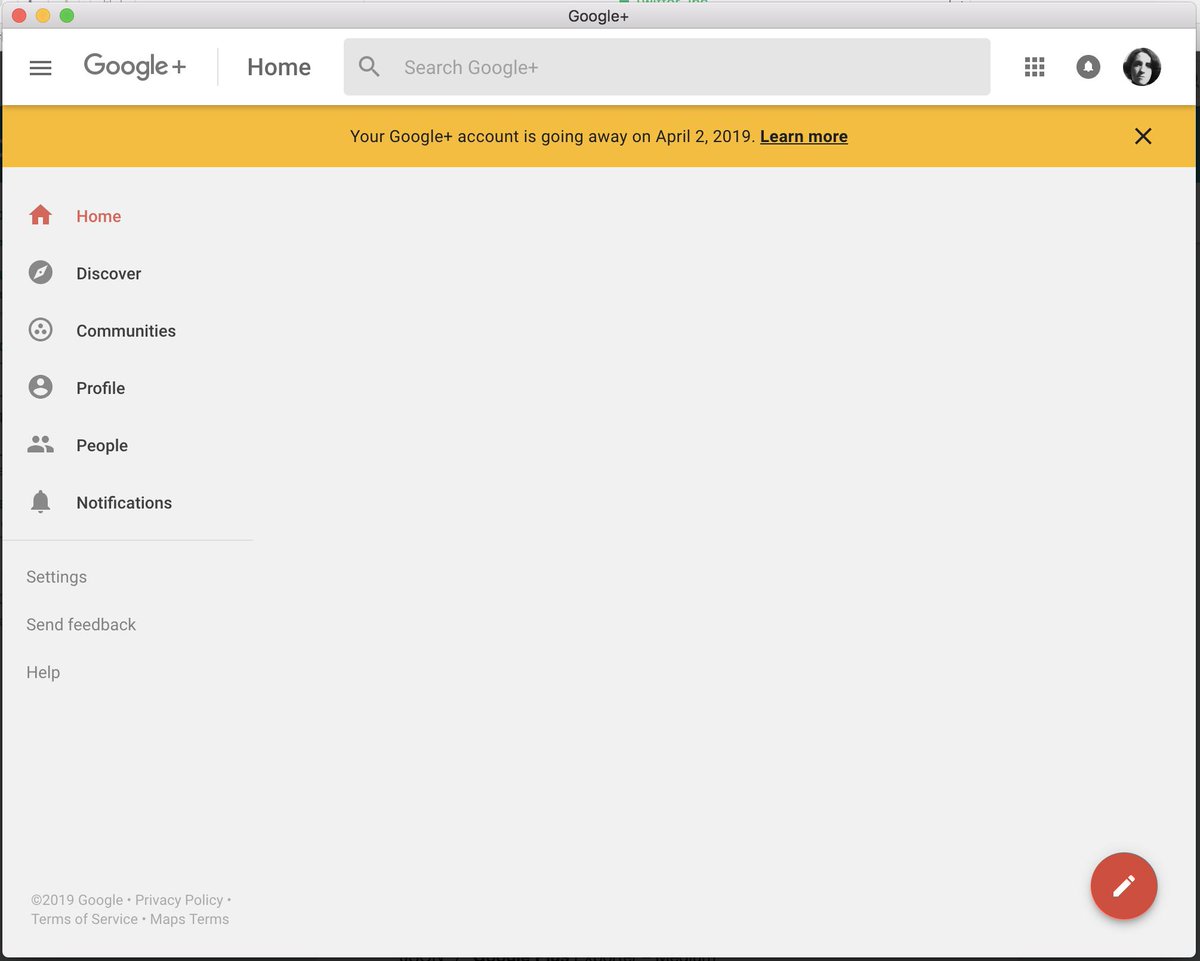This screenshot has width=1200, height=961.
Task: Minimize the Google+ window
Action: 42,15
